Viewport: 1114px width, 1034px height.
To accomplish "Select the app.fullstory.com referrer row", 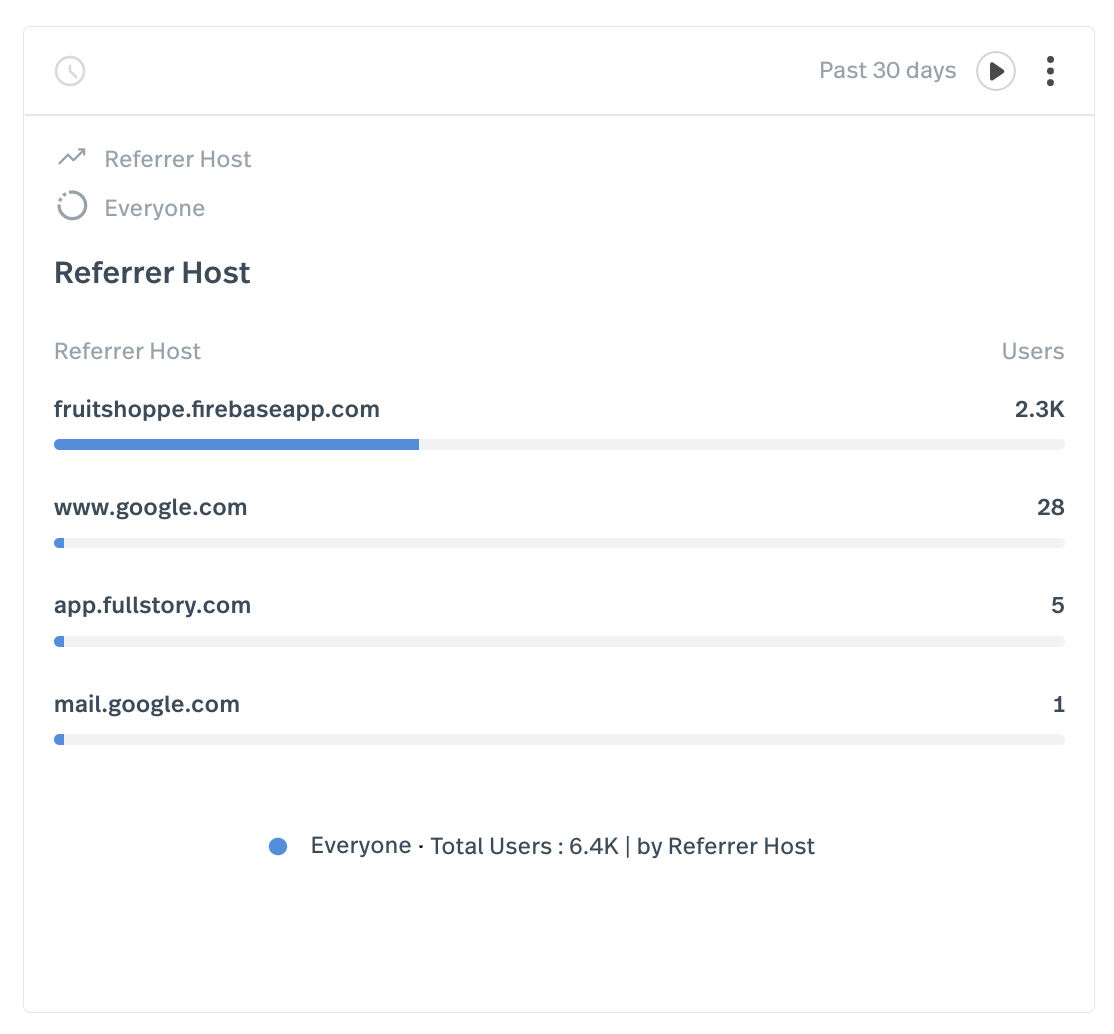I will tap(152, 605).
